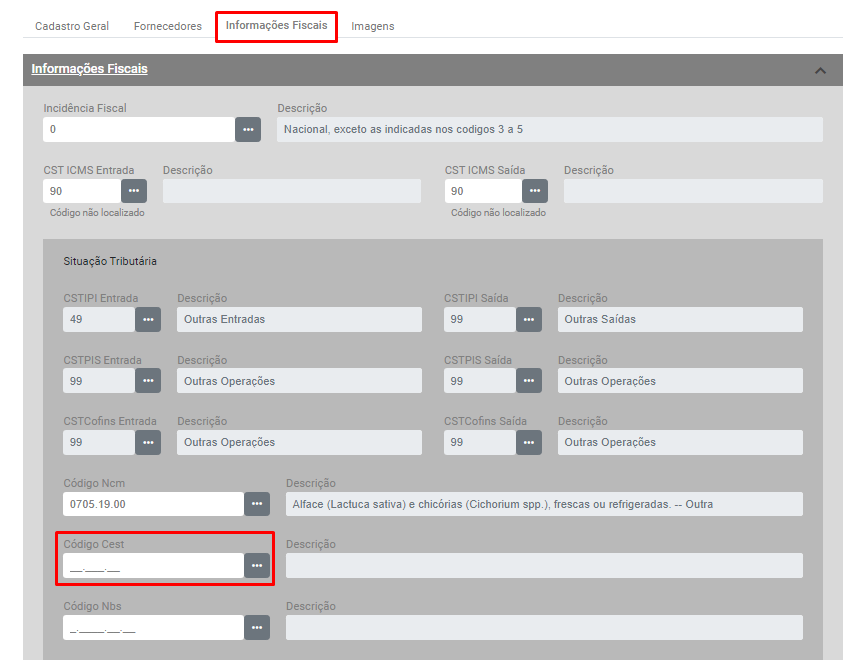
Task: Open Código Cest search button
Action: click(257, 566)
